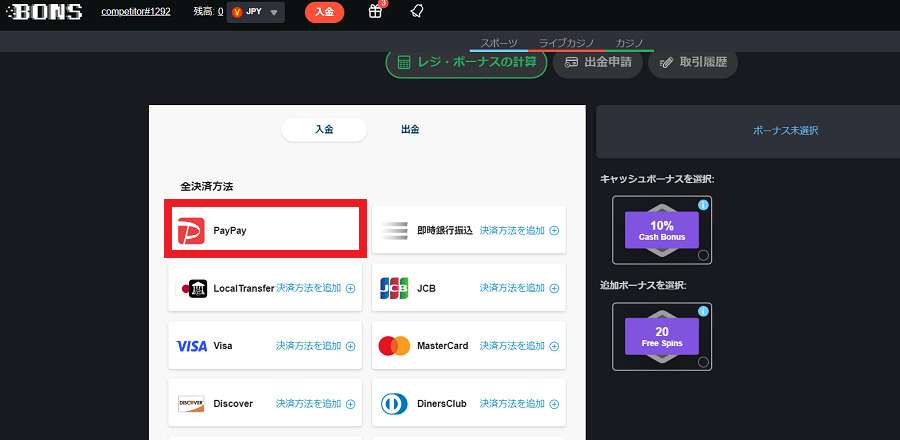Click plus icon in JCB row
Viewport: 900px width, 440px height.
[x=554, y=289]
